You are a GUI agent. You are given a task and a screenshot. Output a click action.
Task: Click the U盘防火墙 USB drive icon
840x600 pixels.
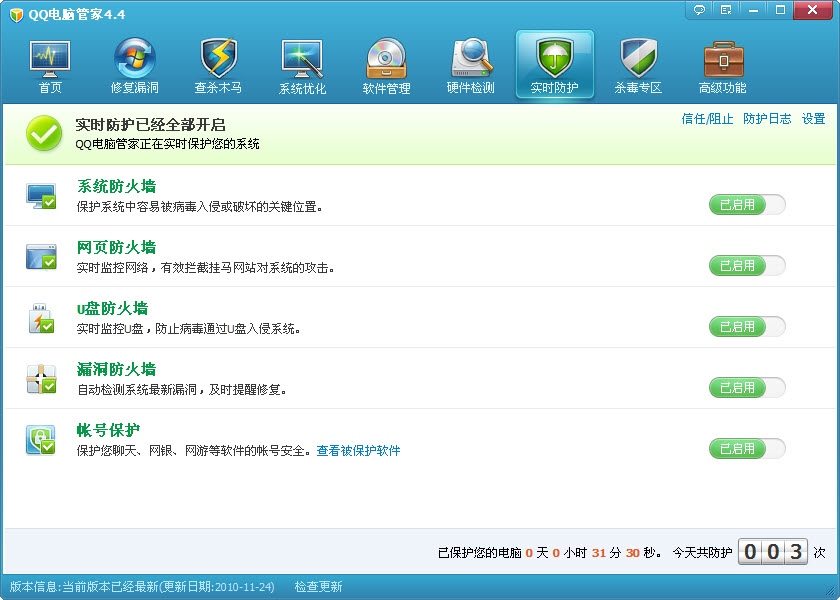41,318
